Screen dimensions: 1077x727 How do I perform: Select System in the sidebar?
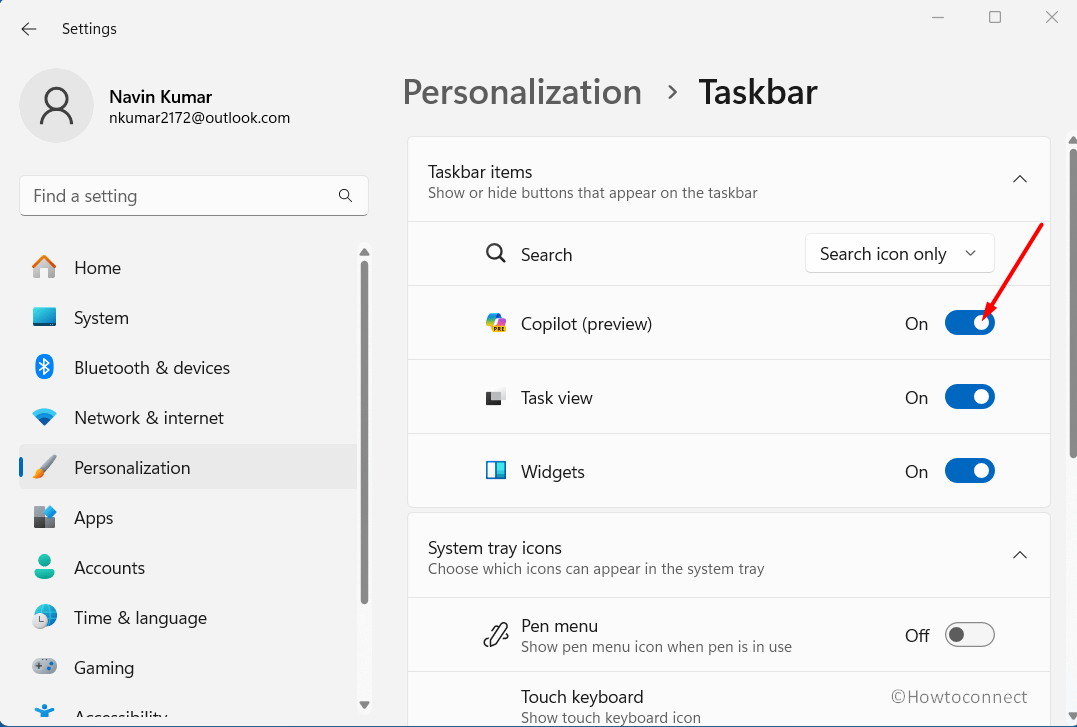tap(101, 318)
